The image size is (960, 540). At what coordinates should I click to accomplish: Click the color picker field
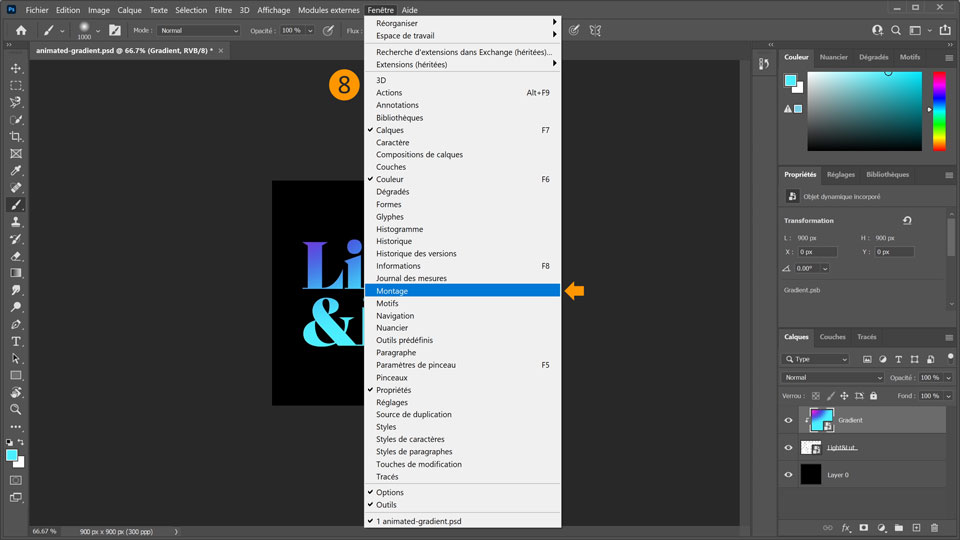(864, 111)
